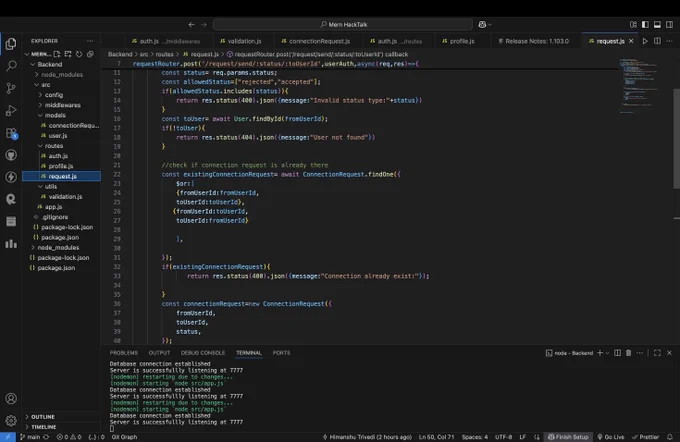Add a new terminal with plus

(600, 353)
